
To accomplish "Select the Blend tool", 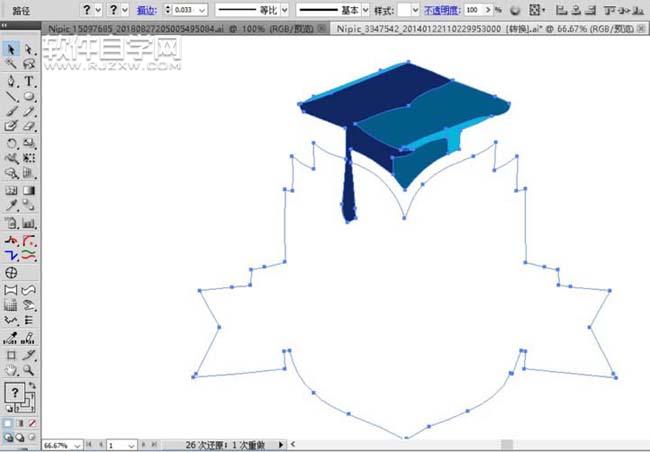I will [29, 205].
